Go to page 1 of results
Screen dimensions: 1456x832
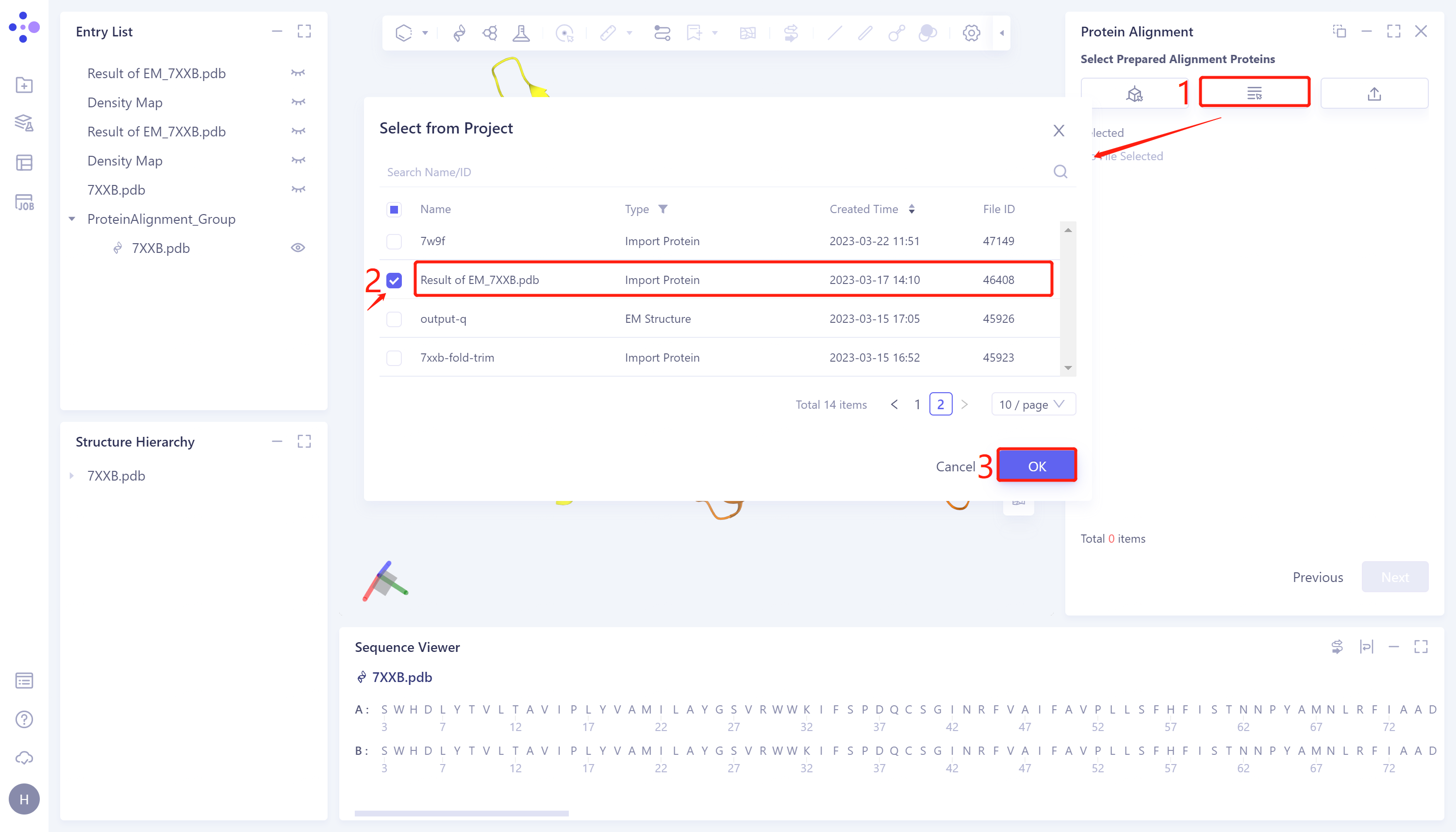click(917, 404)
